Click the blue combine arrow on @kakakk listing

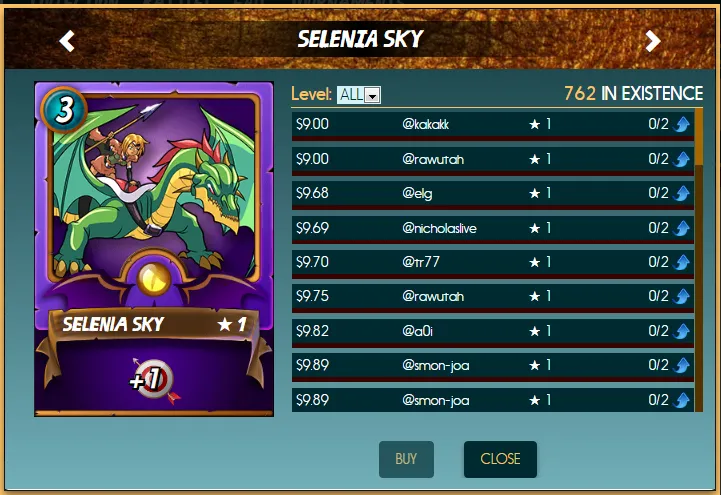(x=681, y=124)
